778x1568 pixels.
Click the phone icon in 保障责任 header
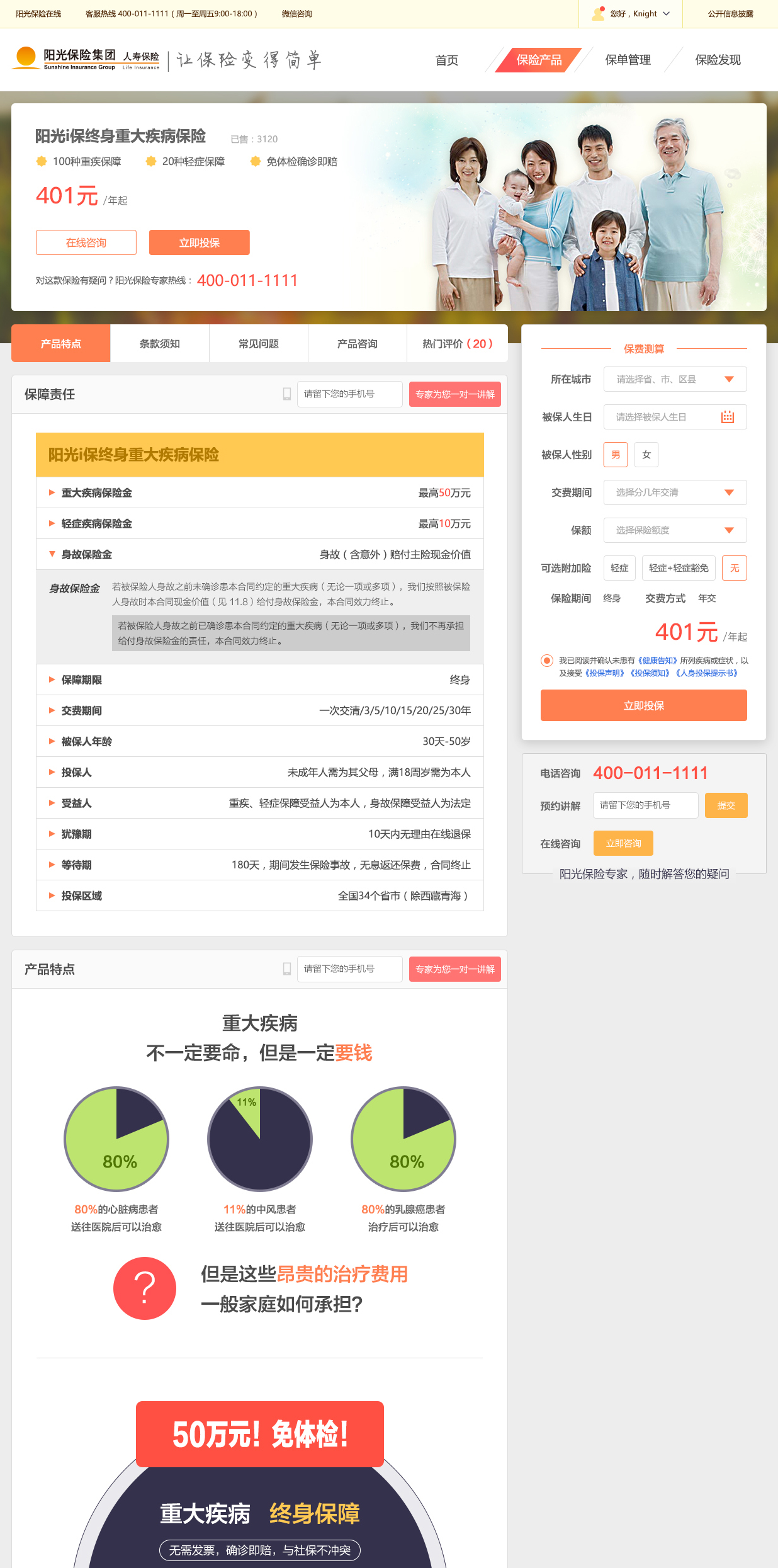tap(287, 394)
